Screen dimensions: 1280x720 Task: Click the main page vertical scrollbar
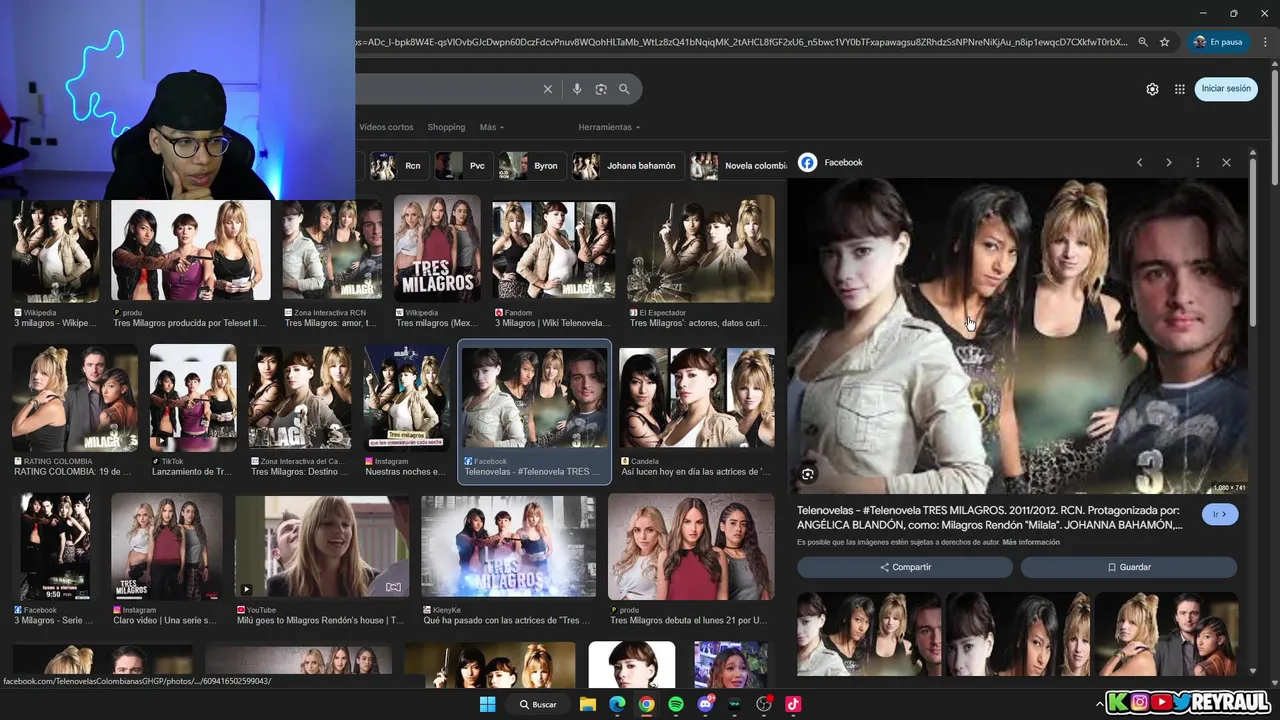1274,130
